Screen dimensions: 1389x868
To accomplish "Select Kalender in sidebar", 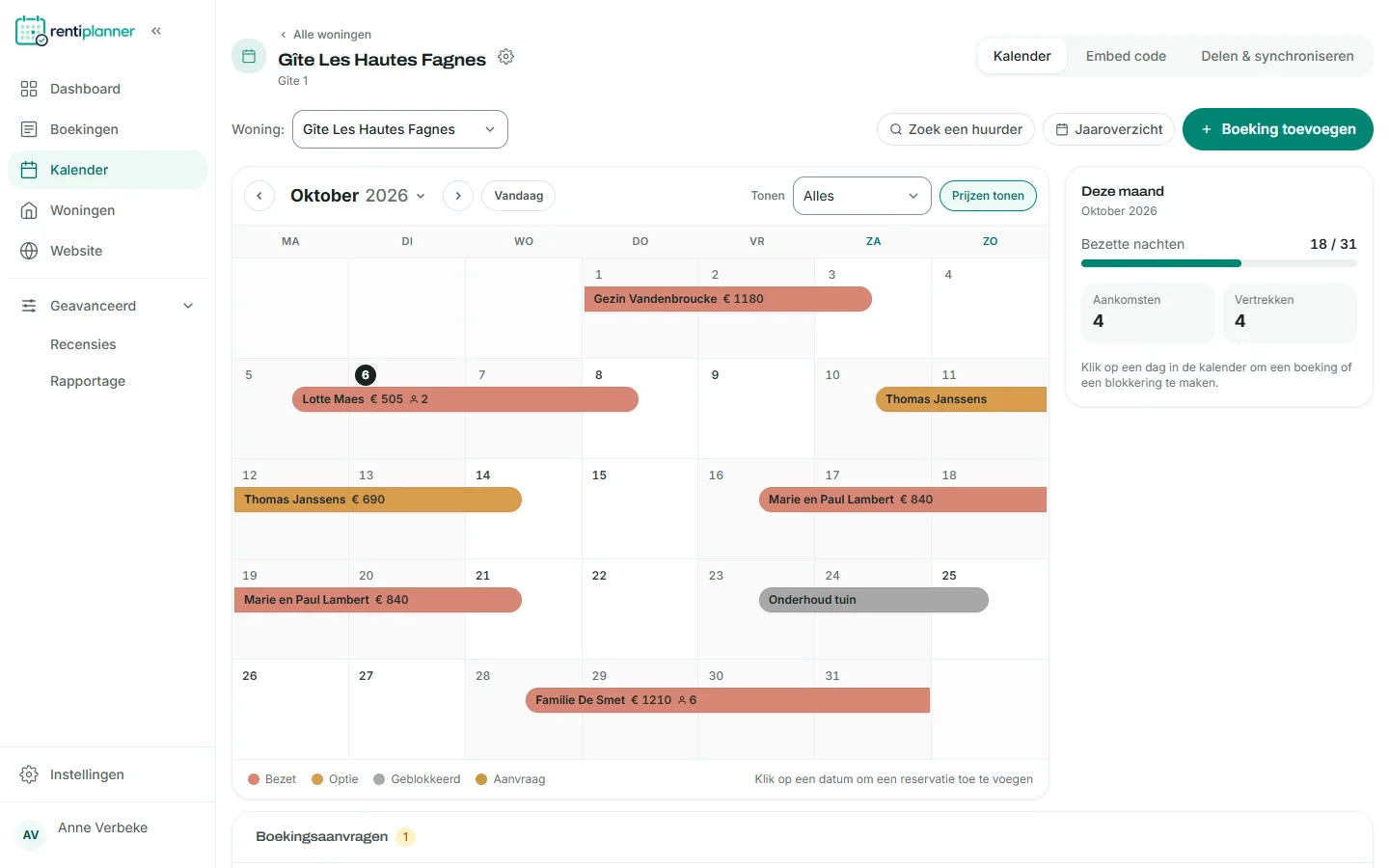I will point(107,170).
